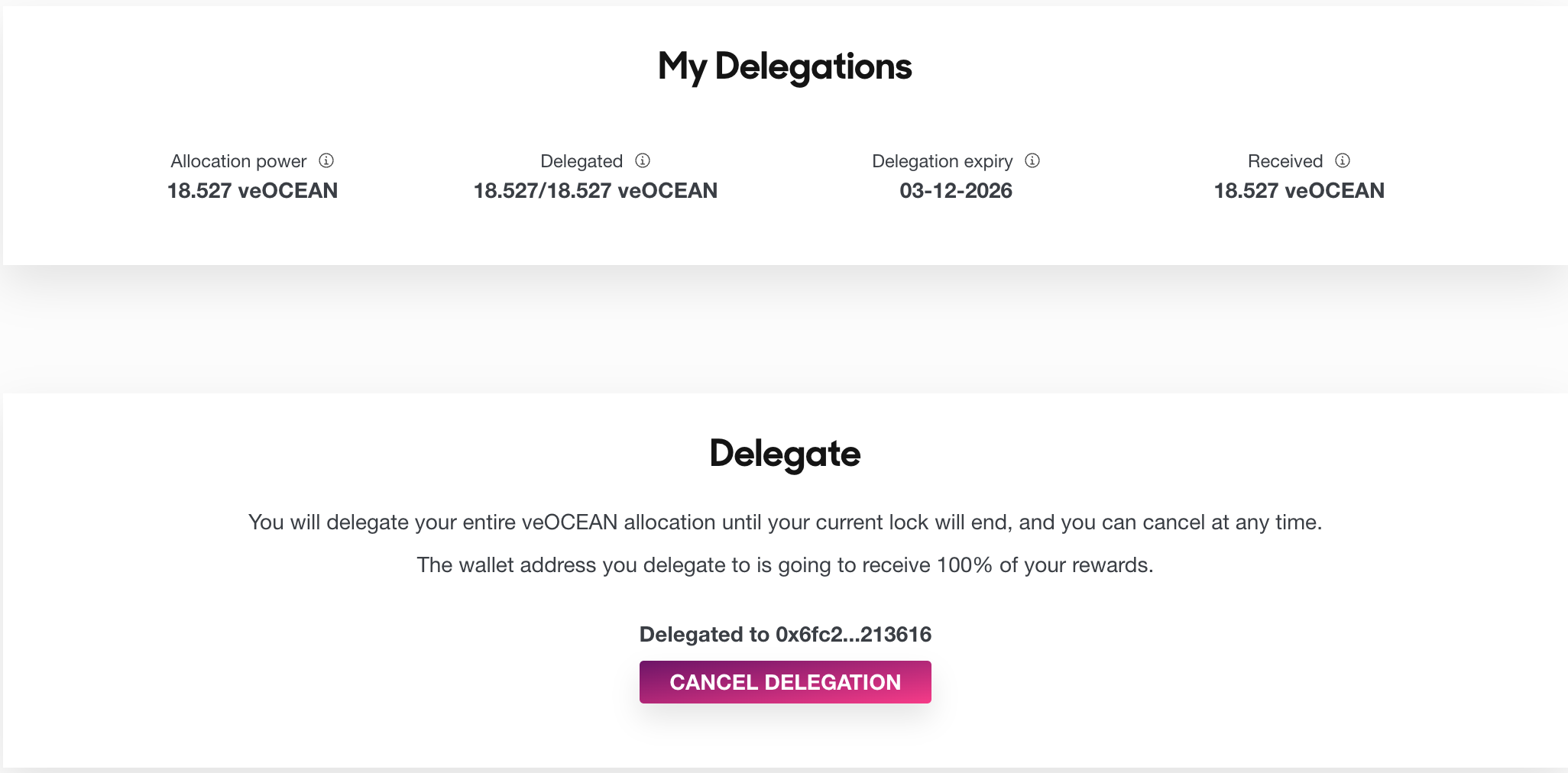Click the 'Delegated to' text

[x=704, y=635]
